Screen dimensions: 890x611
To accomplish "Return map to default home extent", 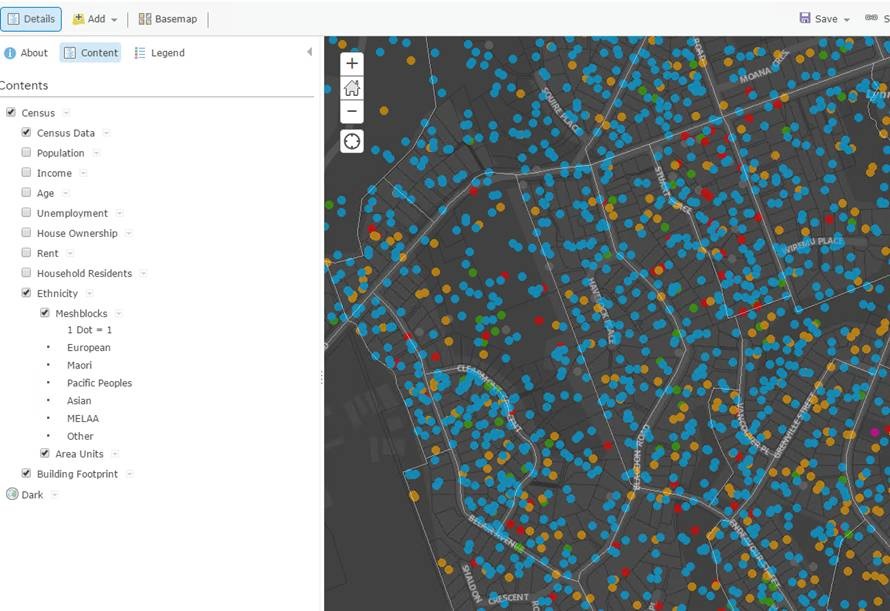I will click(351, 87).
